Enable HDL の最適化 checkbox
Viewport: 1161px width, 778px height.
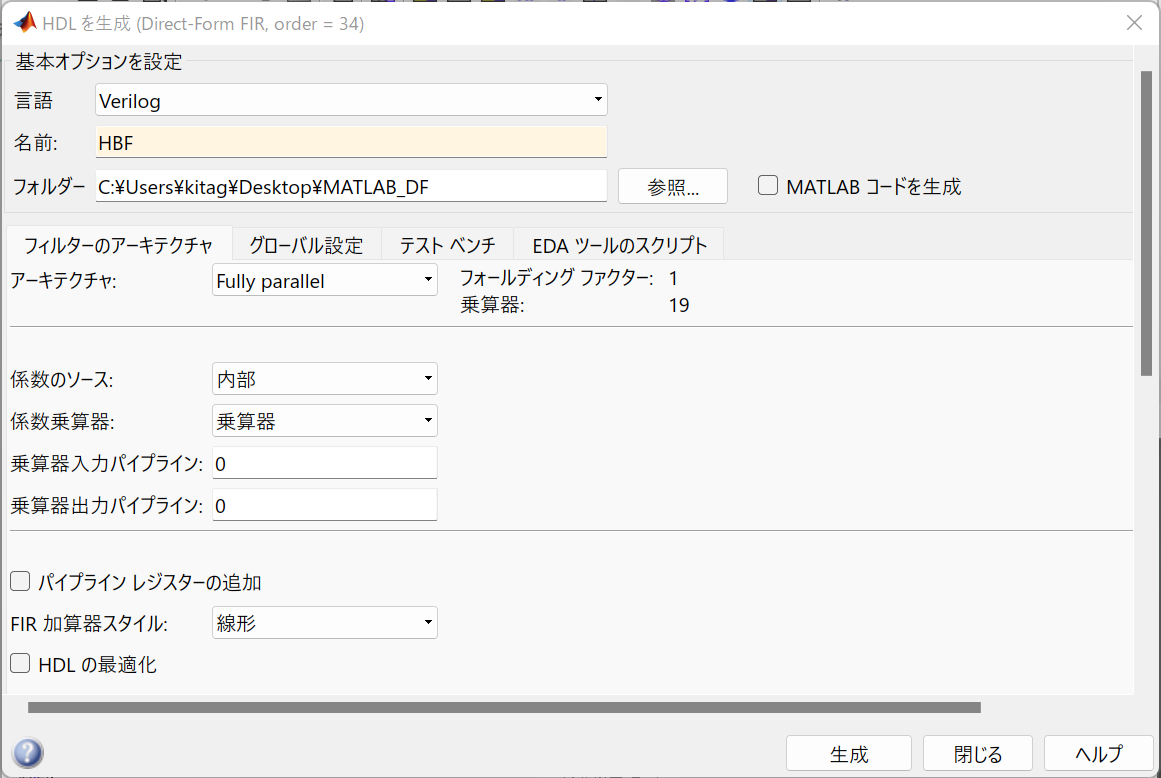[x=19, y=664]
